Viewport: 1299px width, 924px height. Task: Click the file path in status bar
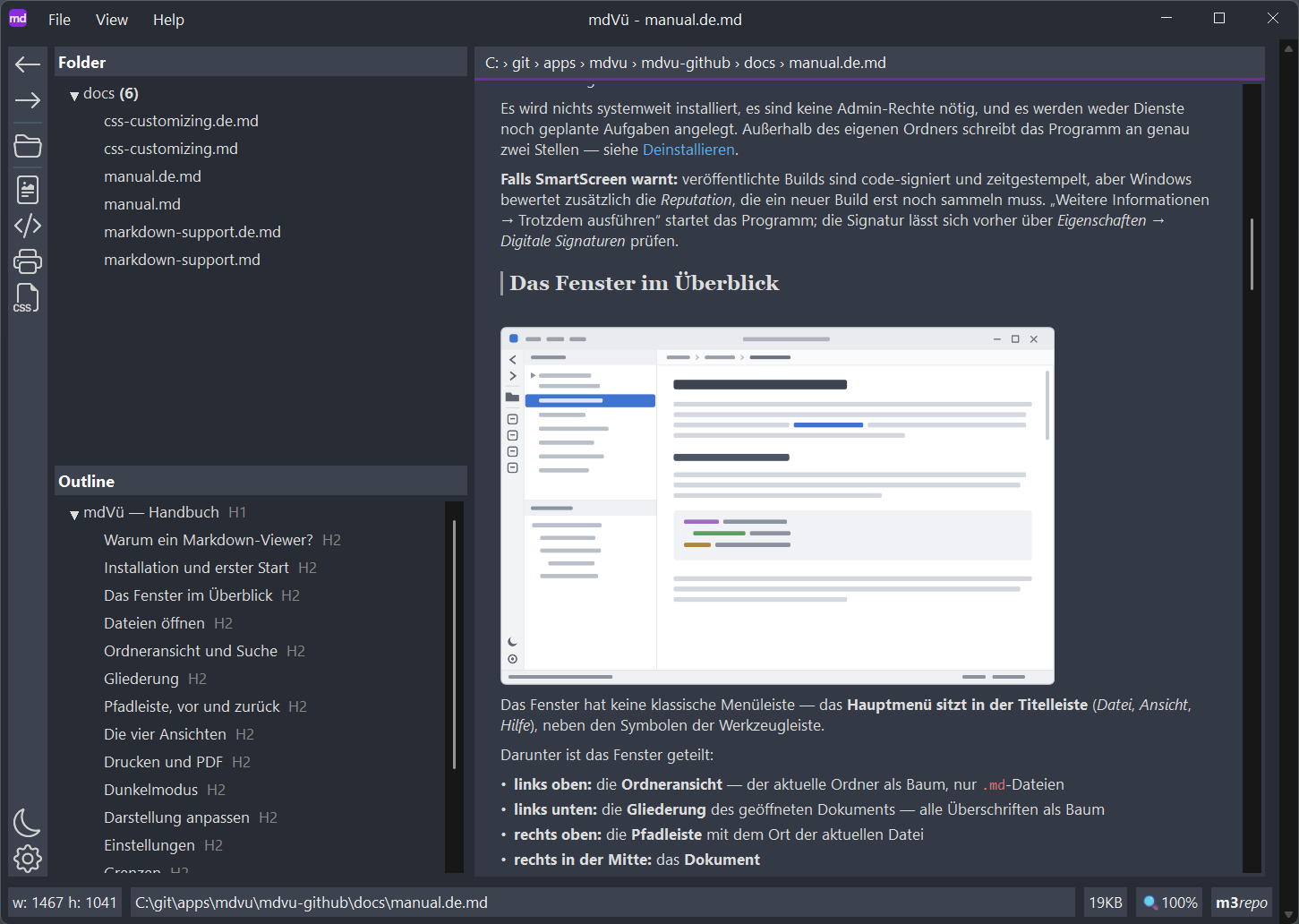pos(312,903)
